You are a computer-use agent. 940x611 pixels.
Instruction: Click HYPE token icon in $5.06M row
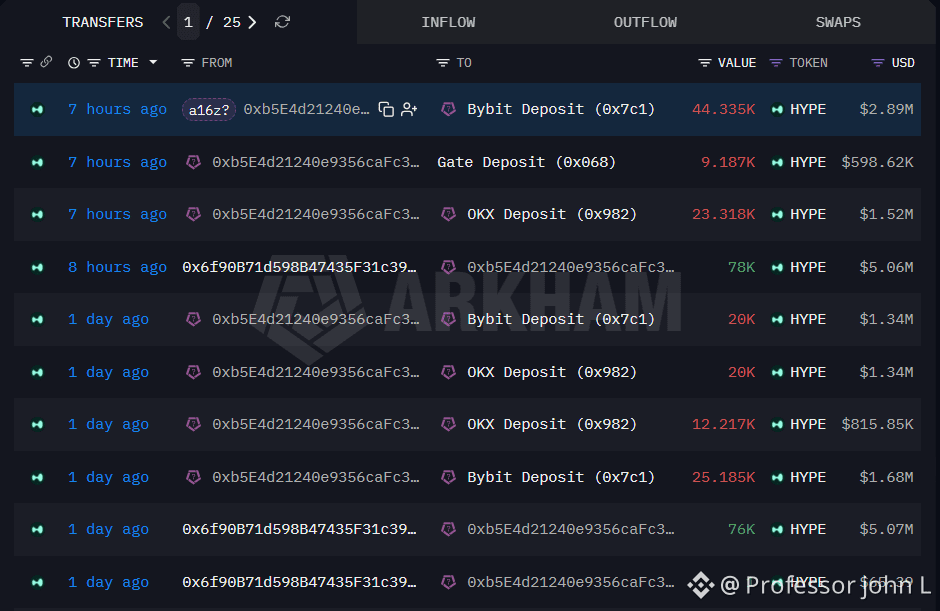(777, 267)
